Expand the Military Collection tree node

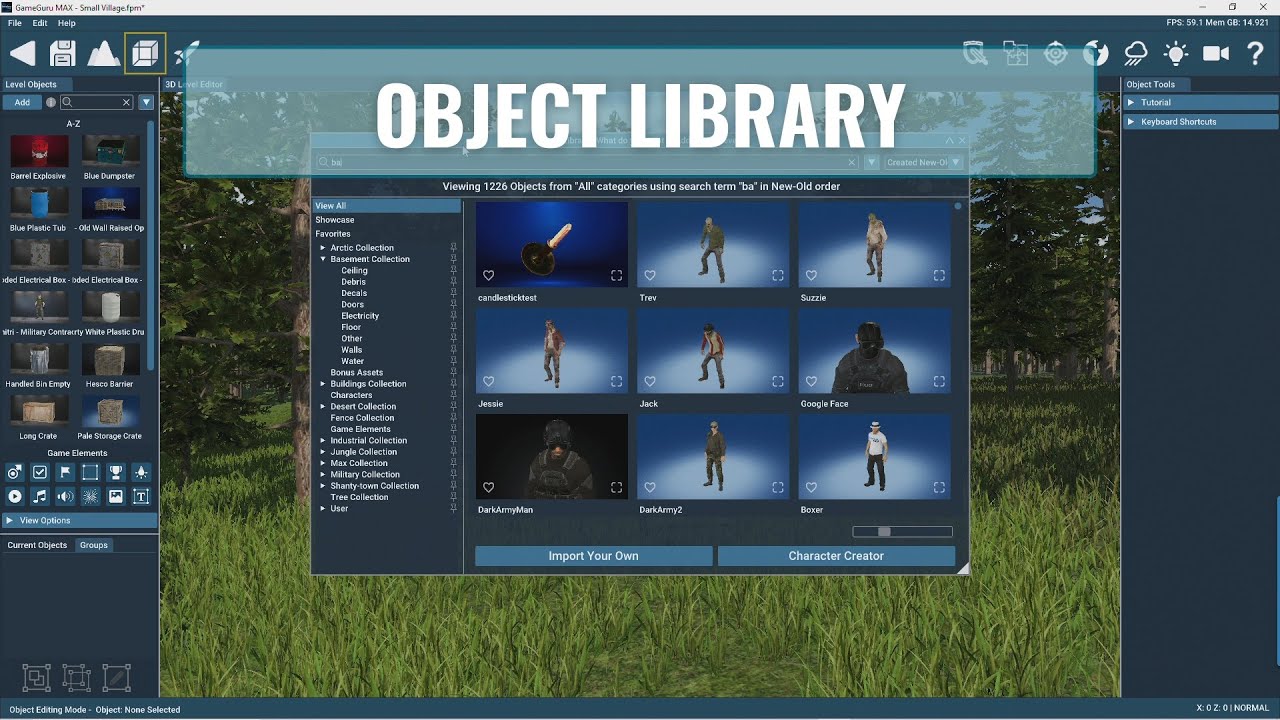(x=323, y=475)
